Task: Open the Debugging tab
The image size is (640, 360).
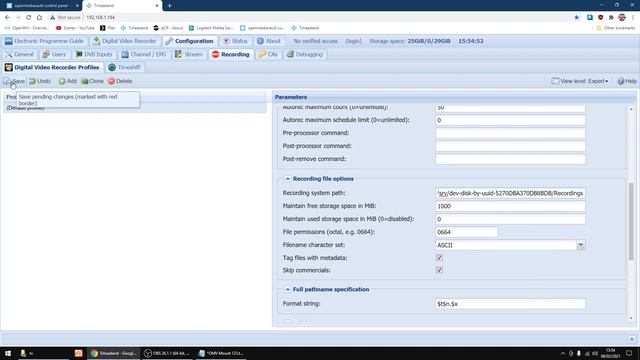Action: point(304,54)
